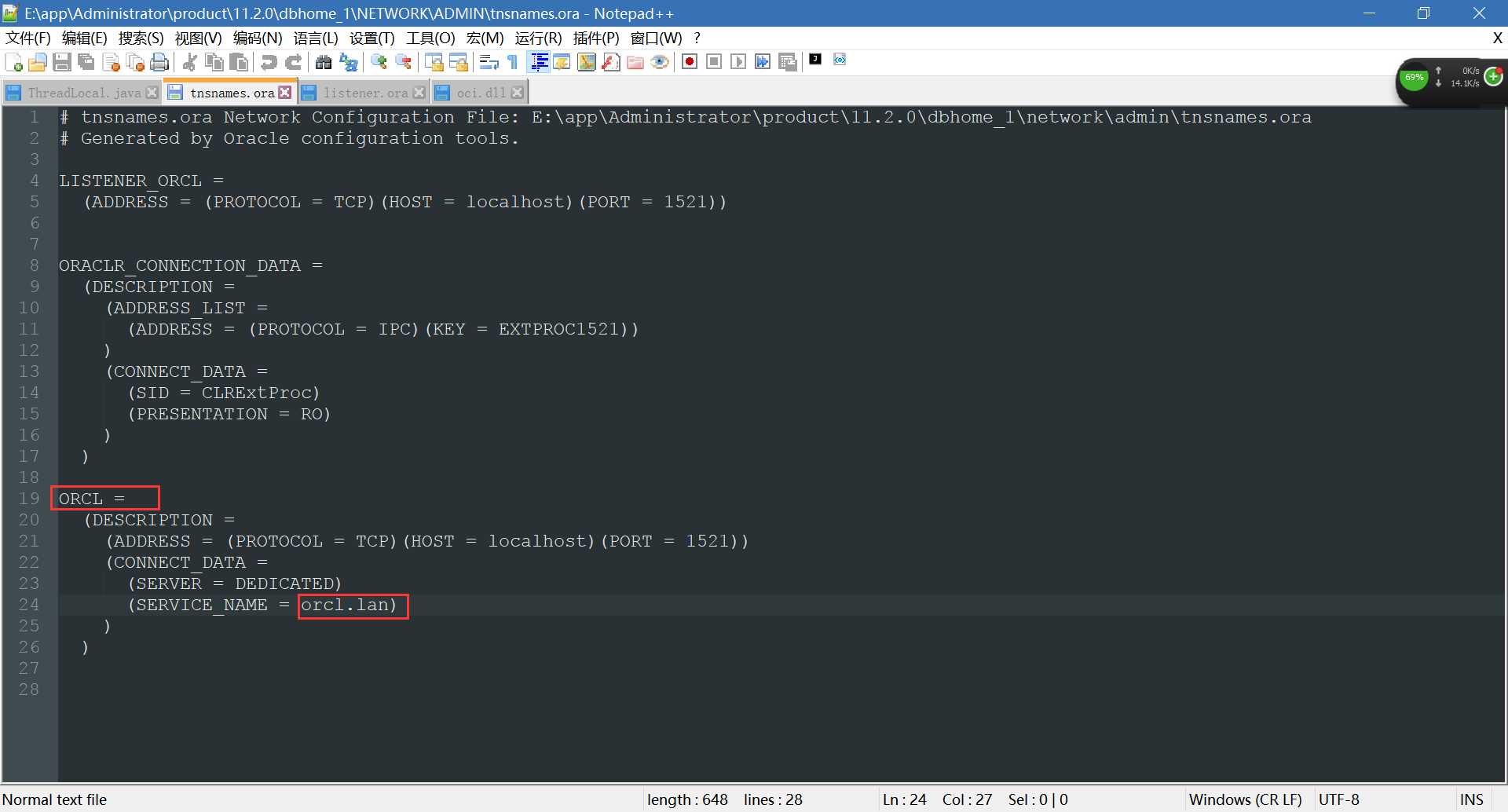Toggle monitoring eye icon
Screen dimensions: 1508x812
coord(660,63)
